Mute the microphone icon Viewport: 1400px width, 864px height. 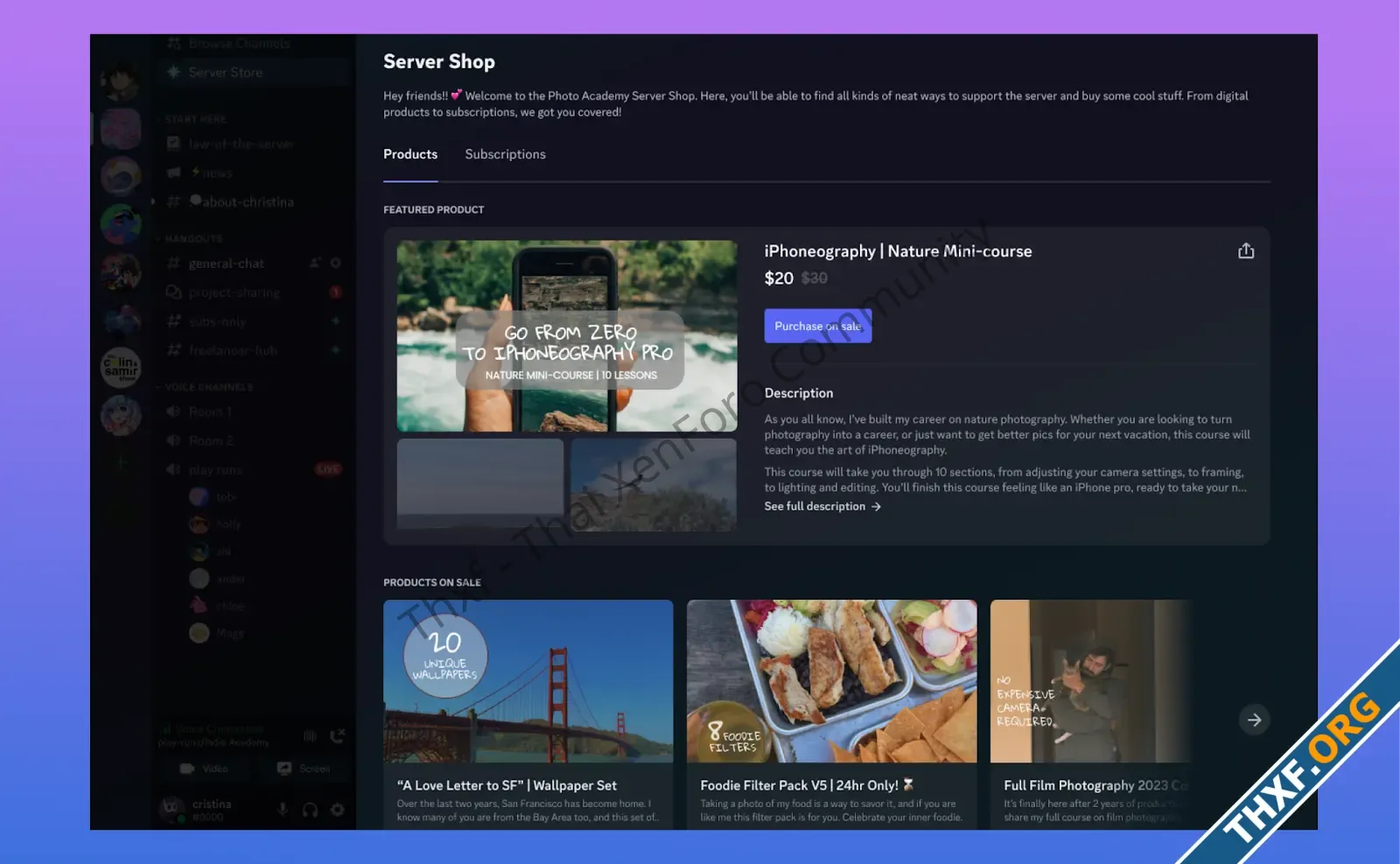point(283,810)
